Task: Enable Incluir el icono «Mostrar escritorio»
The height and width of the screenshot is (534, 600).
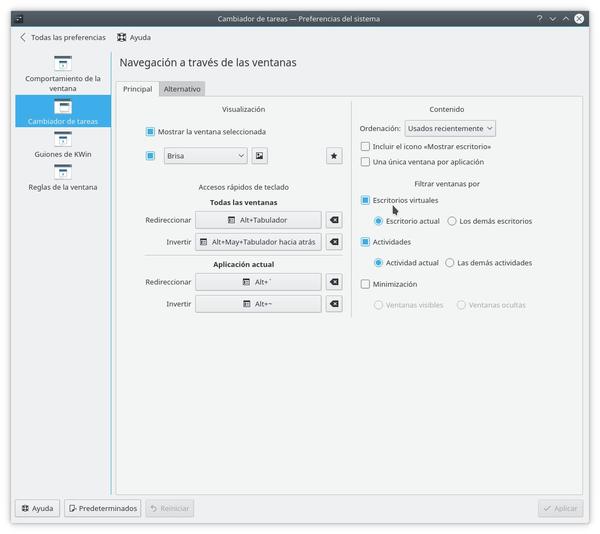Action: 366,146
